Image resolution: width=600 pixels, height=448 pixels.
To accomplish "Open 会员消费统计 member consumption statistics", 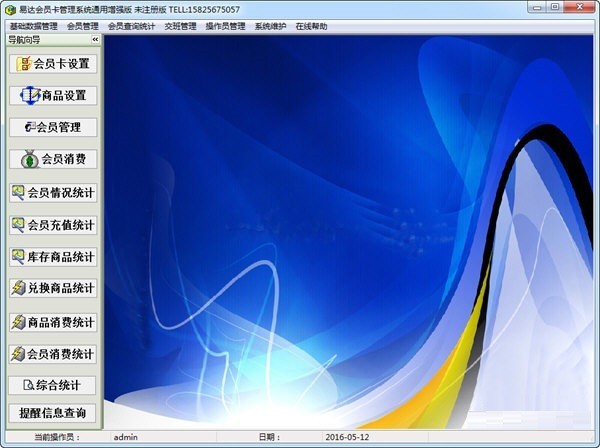I will tap(53, 353).
